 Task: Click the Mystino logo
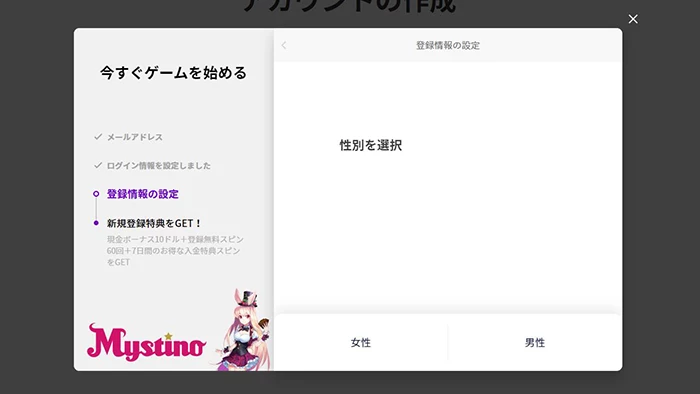146,343
